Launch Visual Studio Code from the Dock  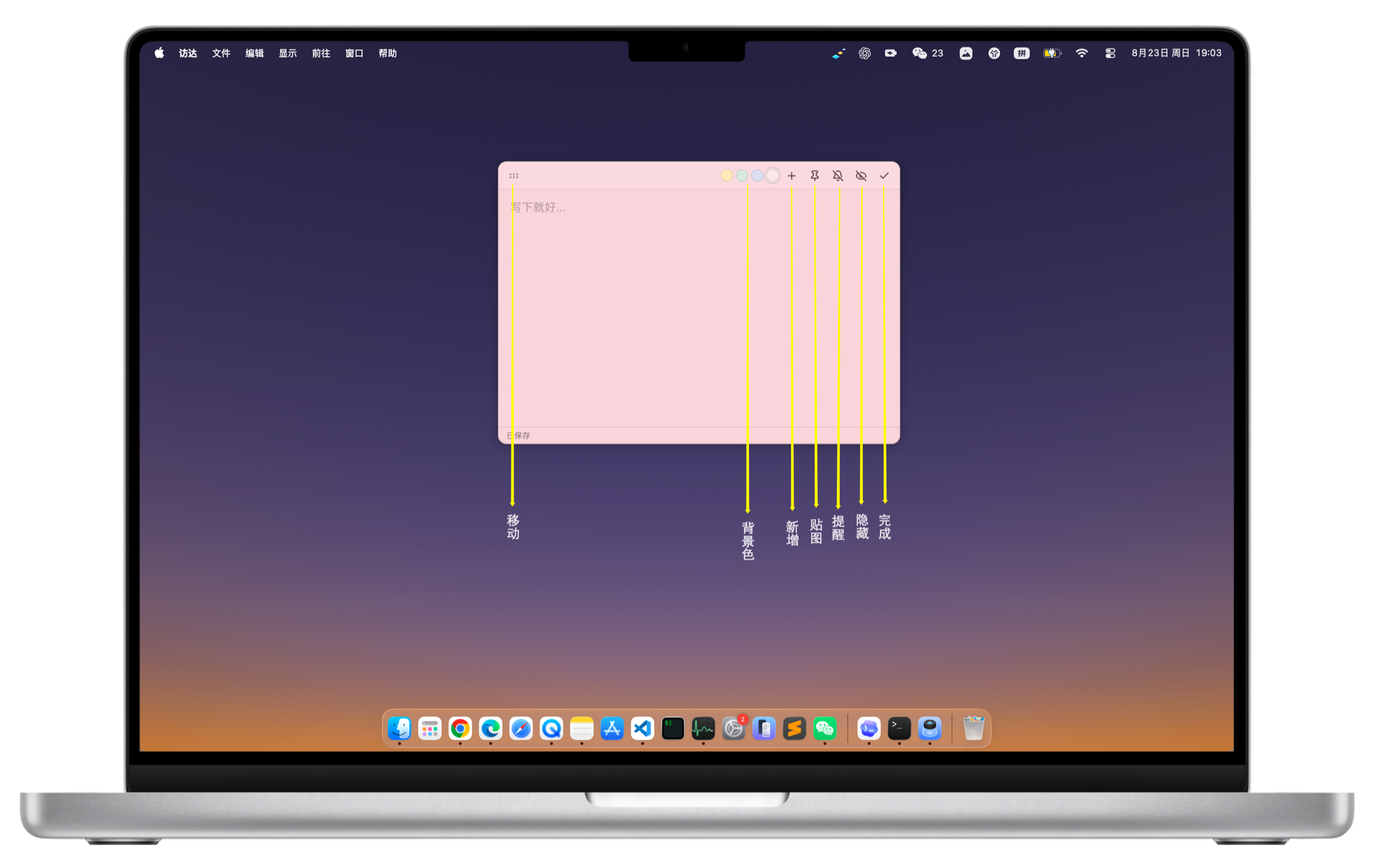(x=642, y=729)
